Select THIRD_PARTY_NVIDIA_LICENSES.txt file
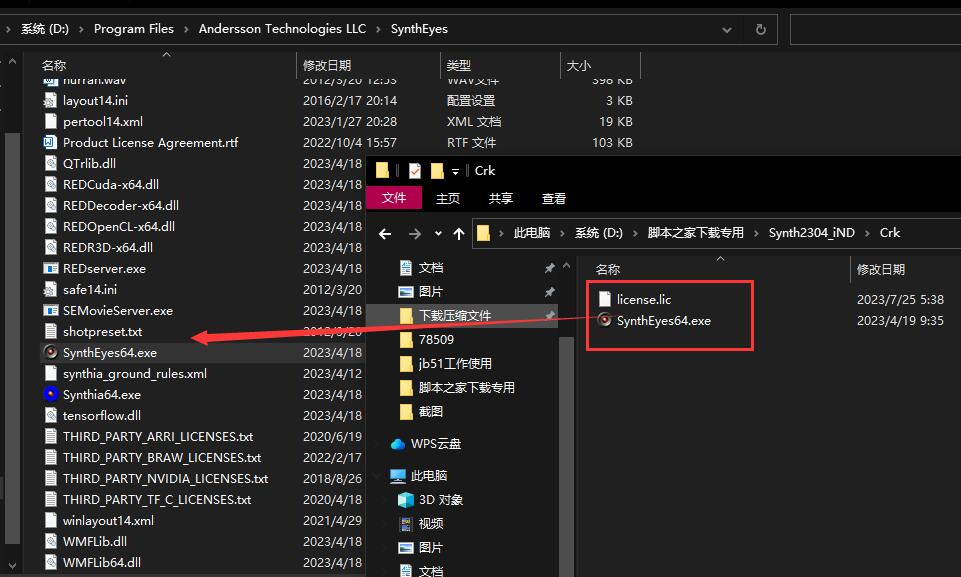Viewport: 961px width, 577px height. [x=165, y=478]
